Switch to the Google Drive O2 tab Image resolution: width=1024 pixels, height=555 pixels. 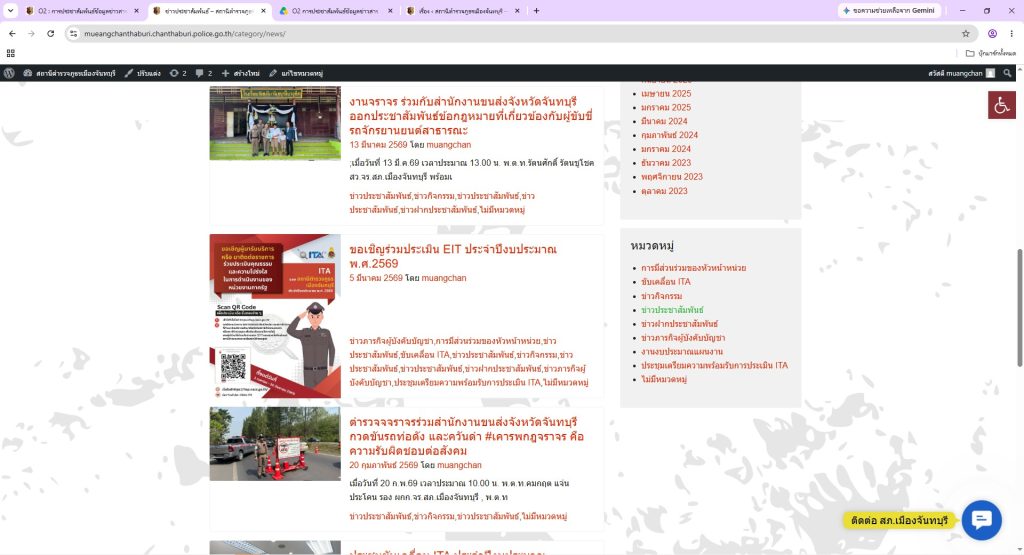pos(335,10)
